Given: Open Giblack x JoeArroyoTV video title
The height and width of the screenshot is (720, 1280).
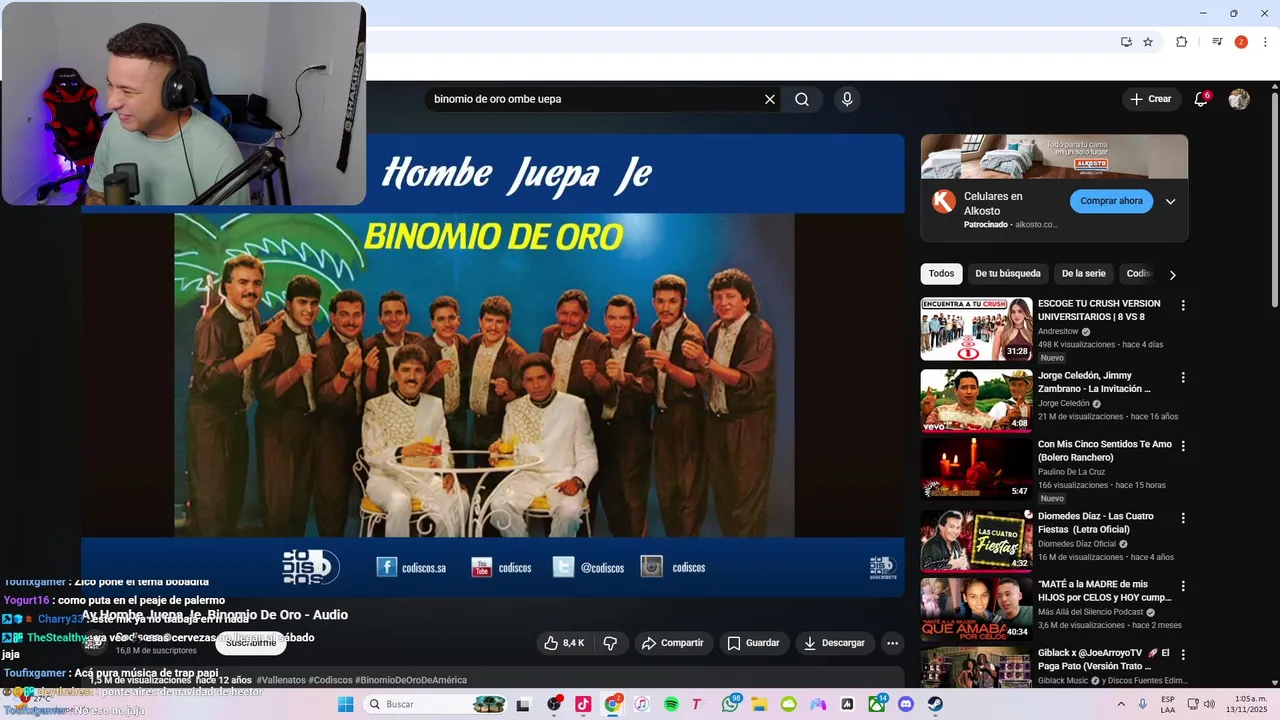Looking at the screenshot, I should click(1104, 659).
